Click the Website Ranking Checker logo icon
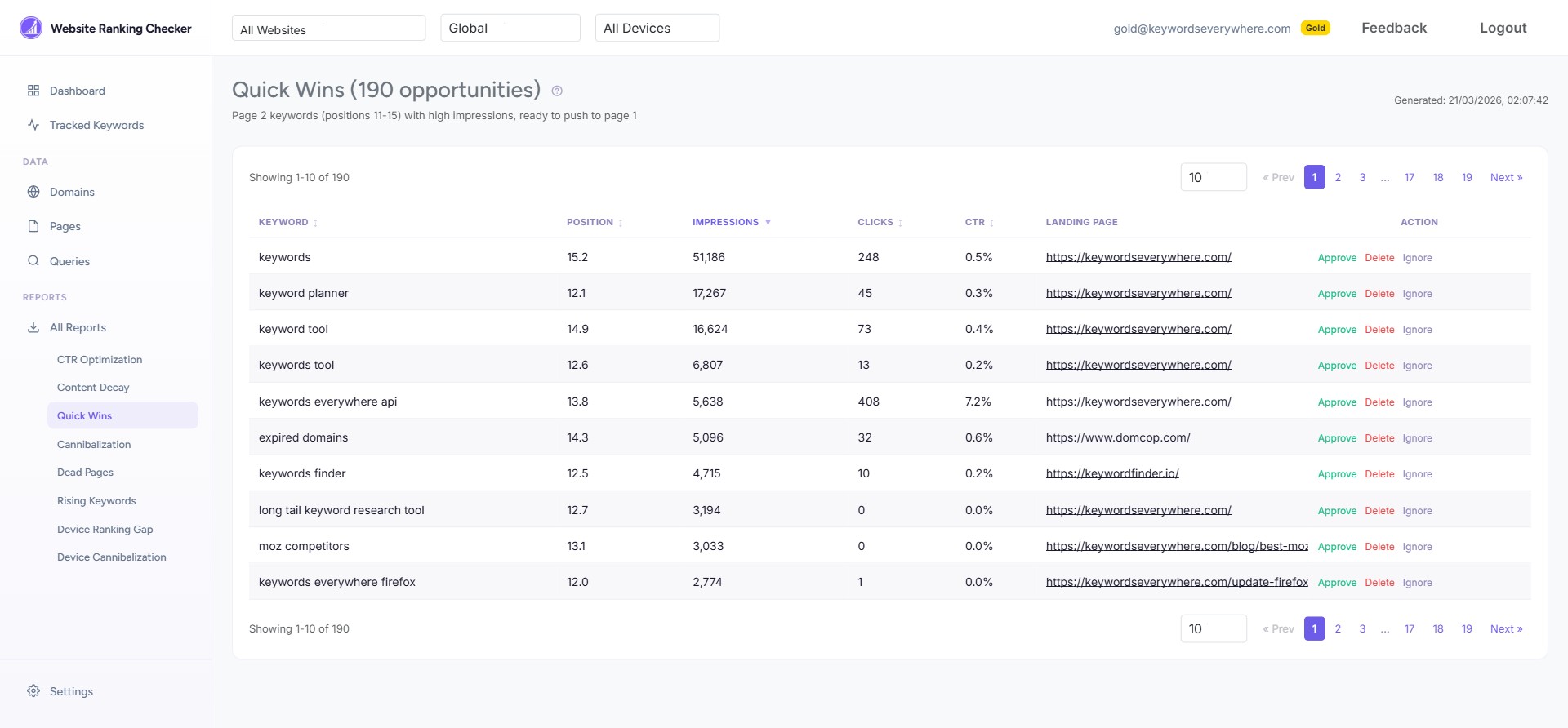The width and height of the screenshot is (1568, 728). coord(31,28)
